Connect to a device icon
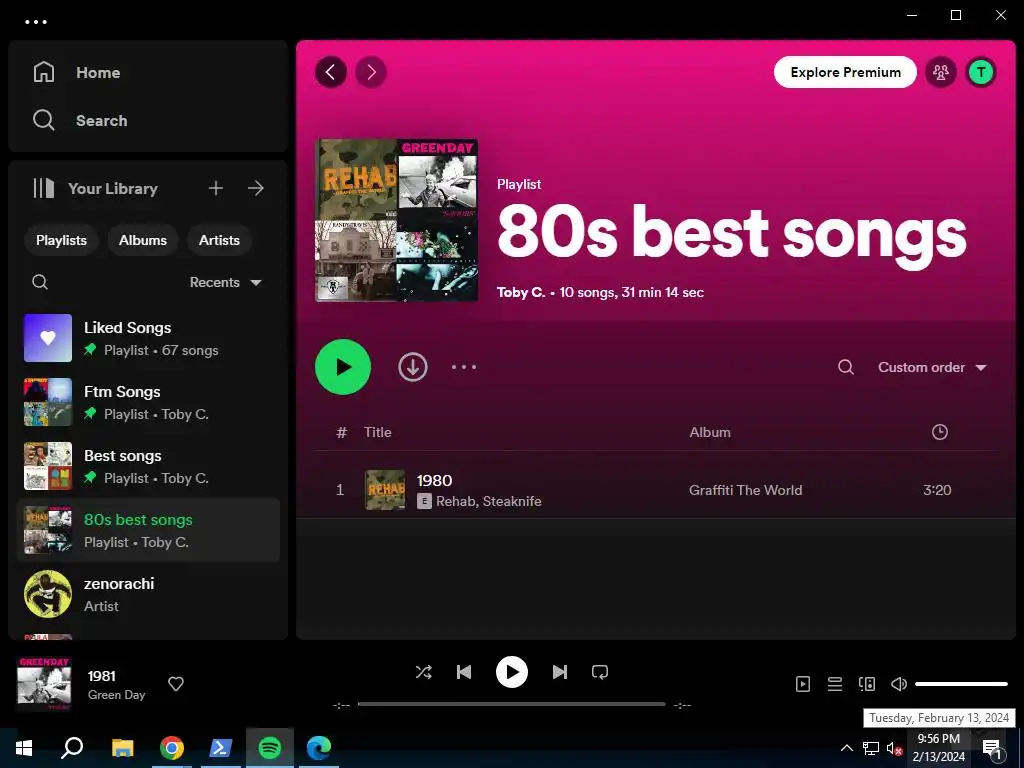 click(x=867, y=684)
